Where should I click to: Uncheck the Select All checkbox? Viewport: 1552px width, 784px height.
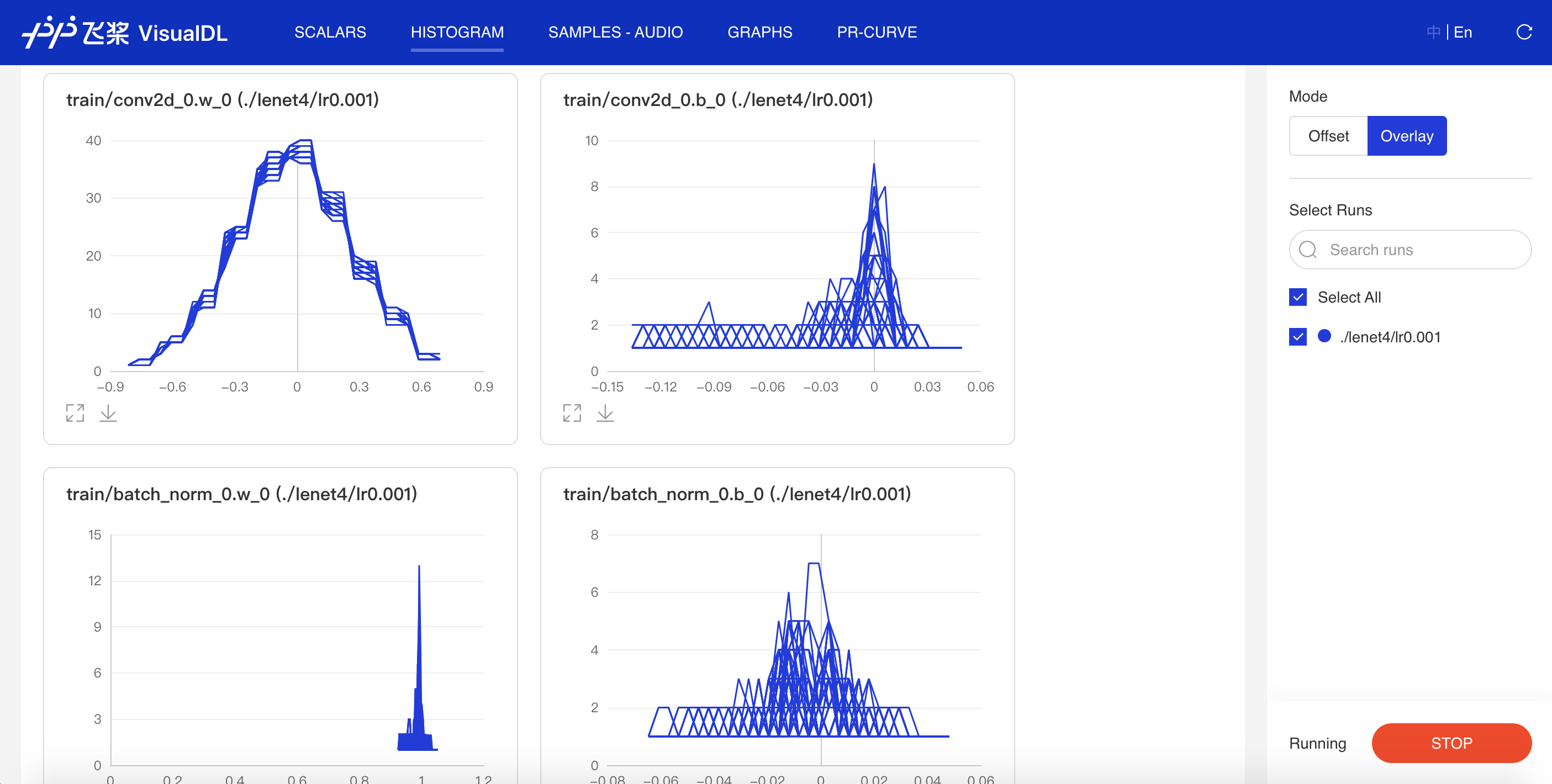pyautogui.click(x=1298, y=298)
